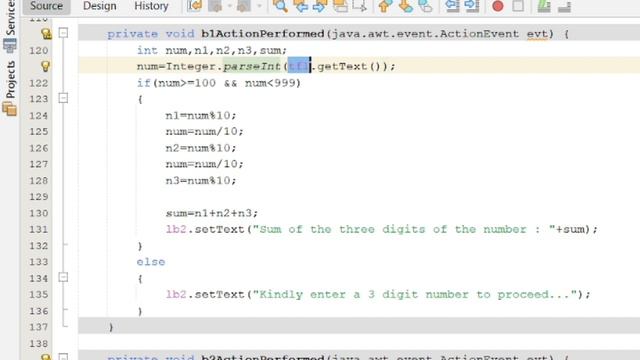This screenshot has height=360, width=640.
Task: Click the Shift Line Left icon
Action: point(452,6)
